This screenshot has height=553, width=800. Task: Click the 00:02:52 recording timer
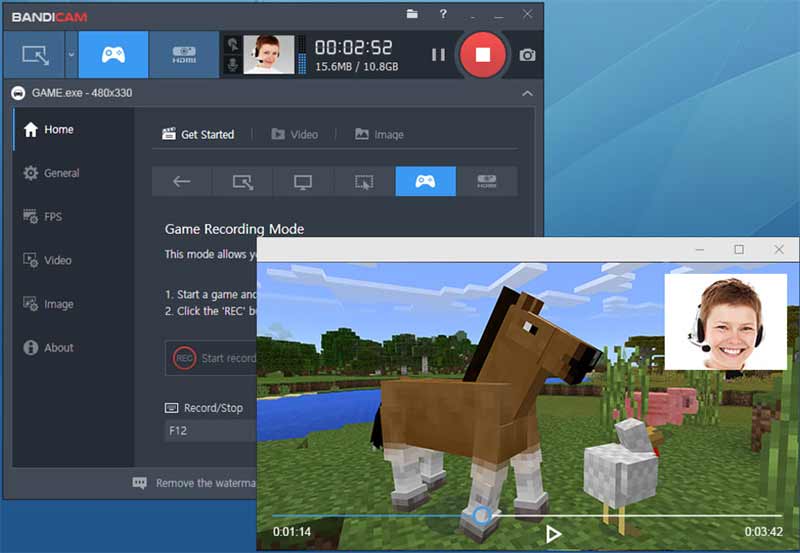[354, 47]
